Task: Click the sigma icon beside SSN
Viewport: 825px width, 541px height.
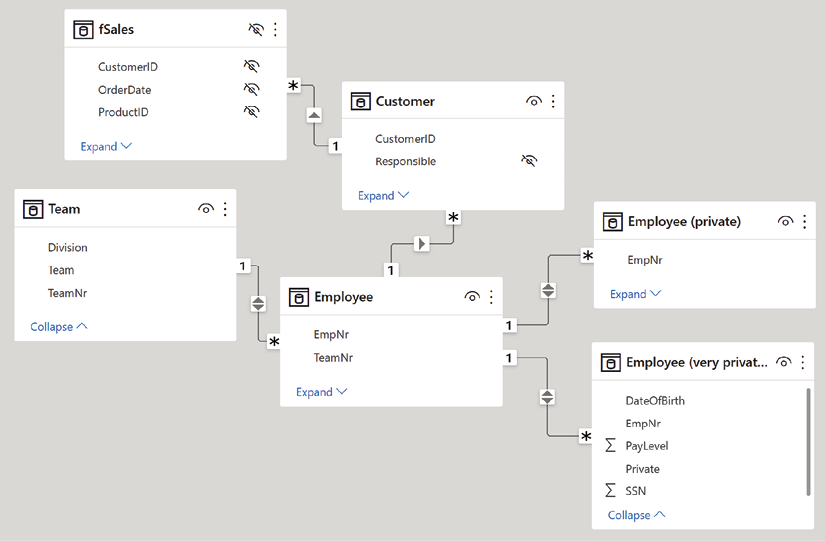Action: coord(610,490)
